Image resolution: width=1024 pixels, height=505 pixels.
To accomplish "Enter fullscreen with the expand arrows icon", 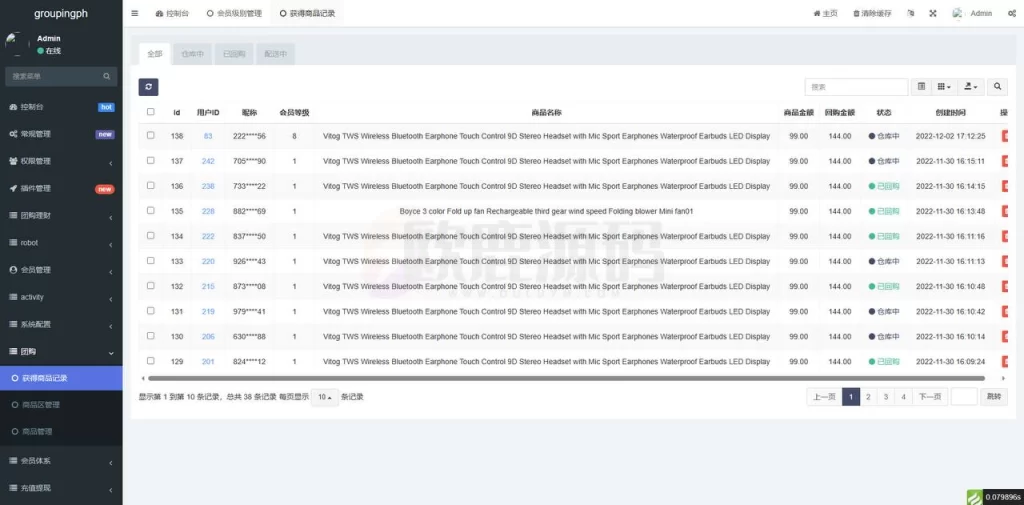I will pos(933,13).
